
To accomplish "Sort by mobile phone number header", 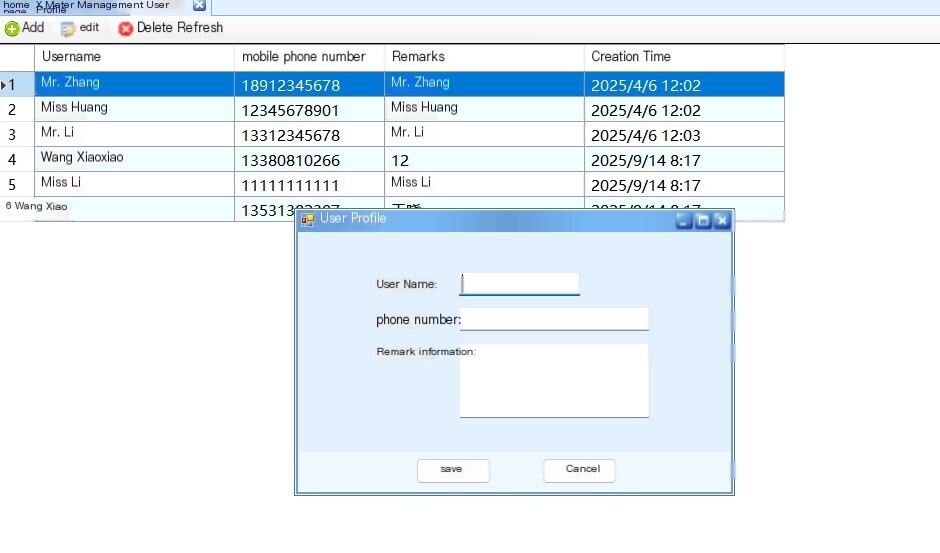I will click(x=309, y=57).
